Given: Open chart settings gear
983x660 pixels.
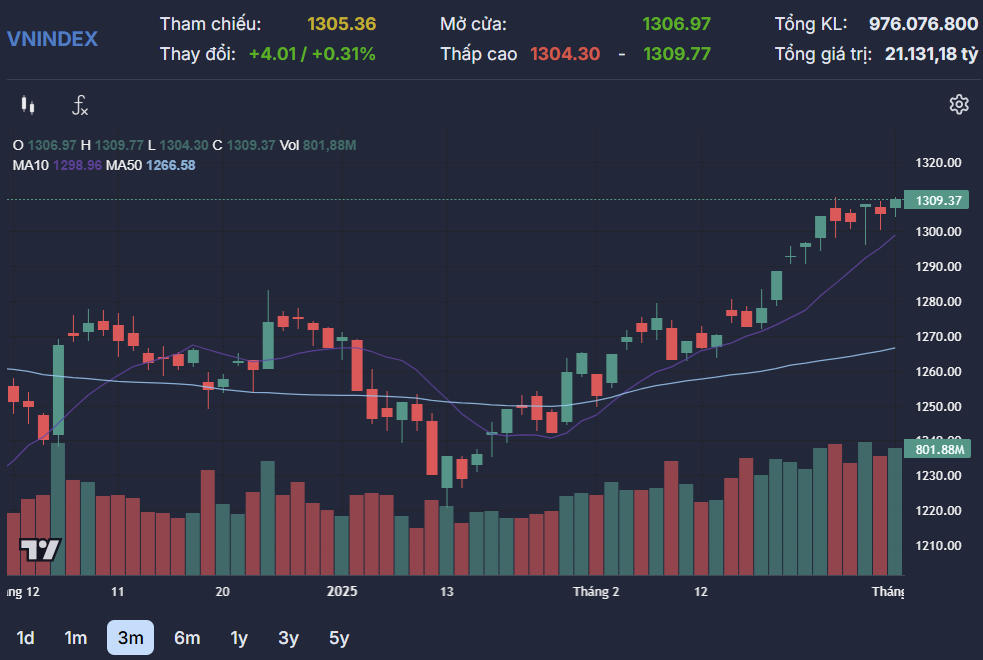Looking at the screenshot, I should [x=958, y=104].
